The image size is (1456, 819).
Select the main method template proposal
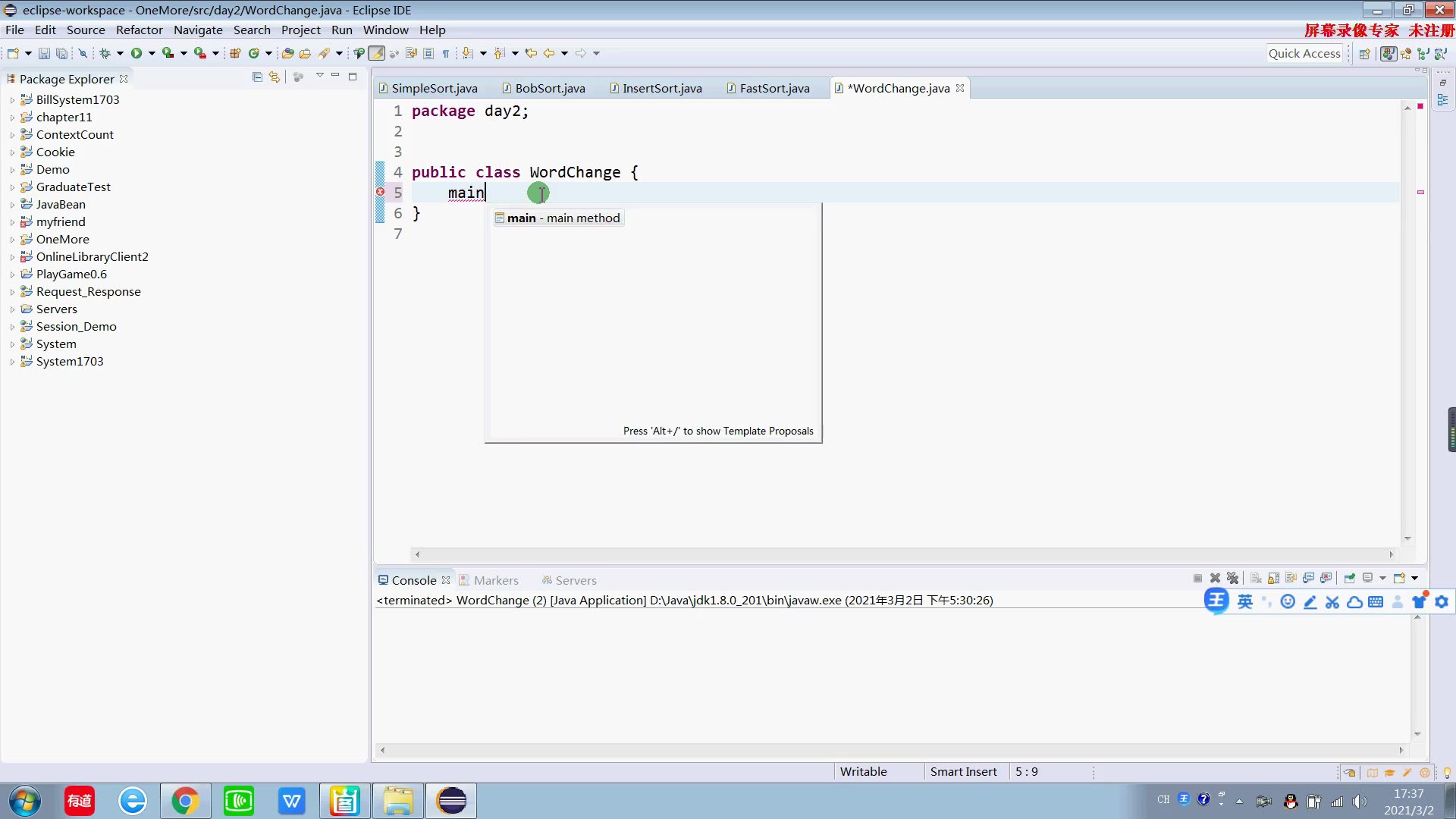[563, 218]
